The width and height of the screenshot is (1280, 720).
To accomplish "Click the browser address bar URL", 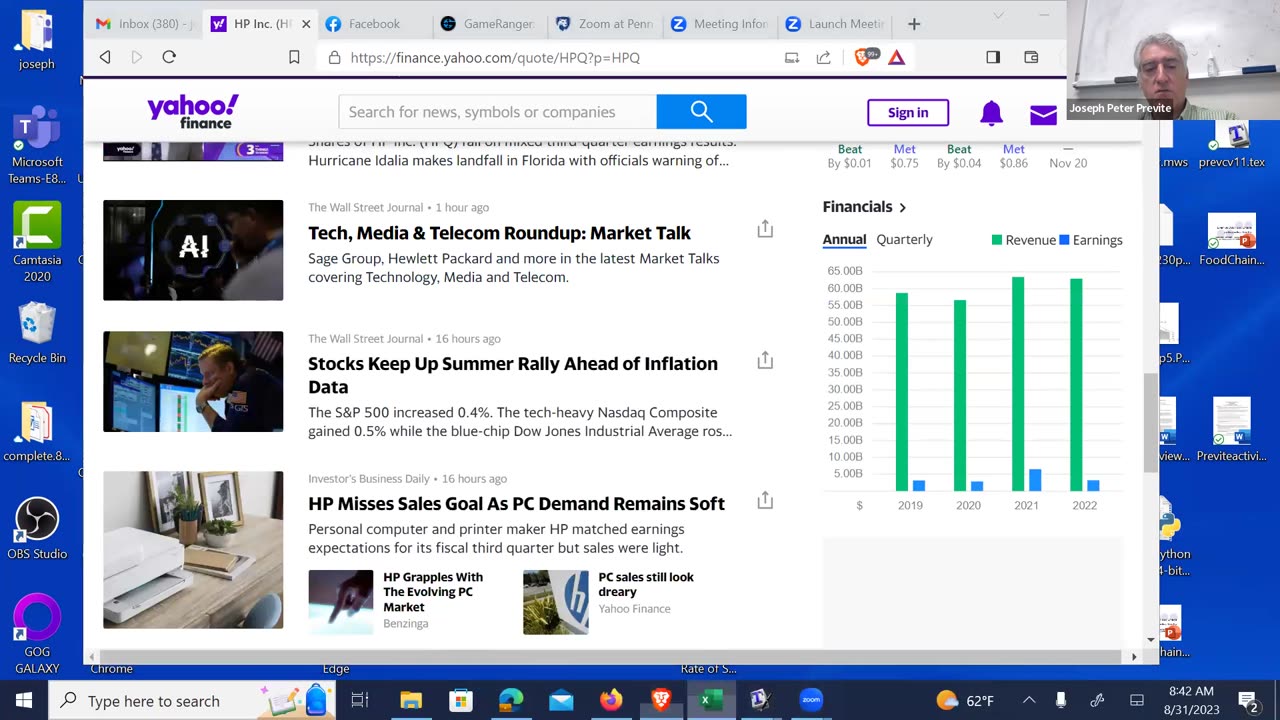I will (x=495, y=57).
